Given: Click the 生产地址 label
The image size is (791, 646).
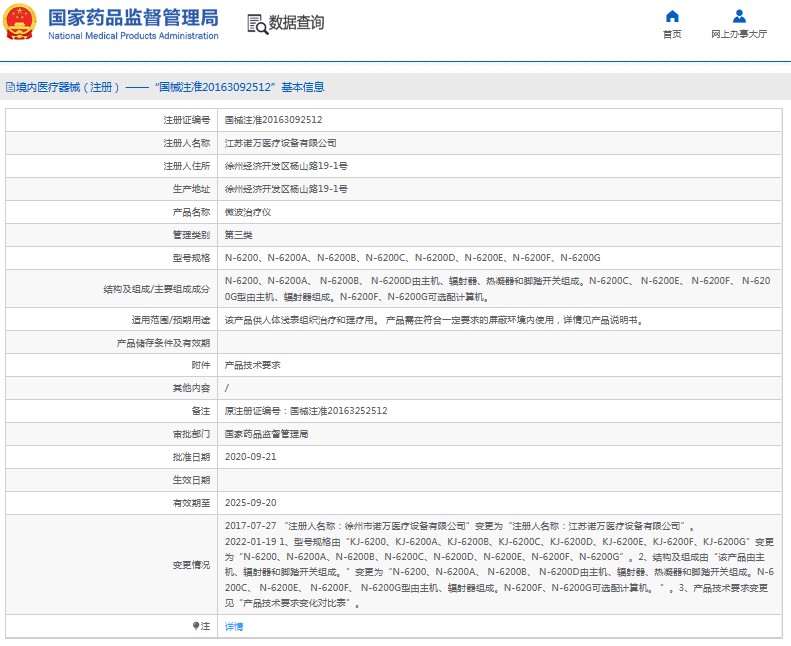Looking at the screenshot, I should pos(191,189).
